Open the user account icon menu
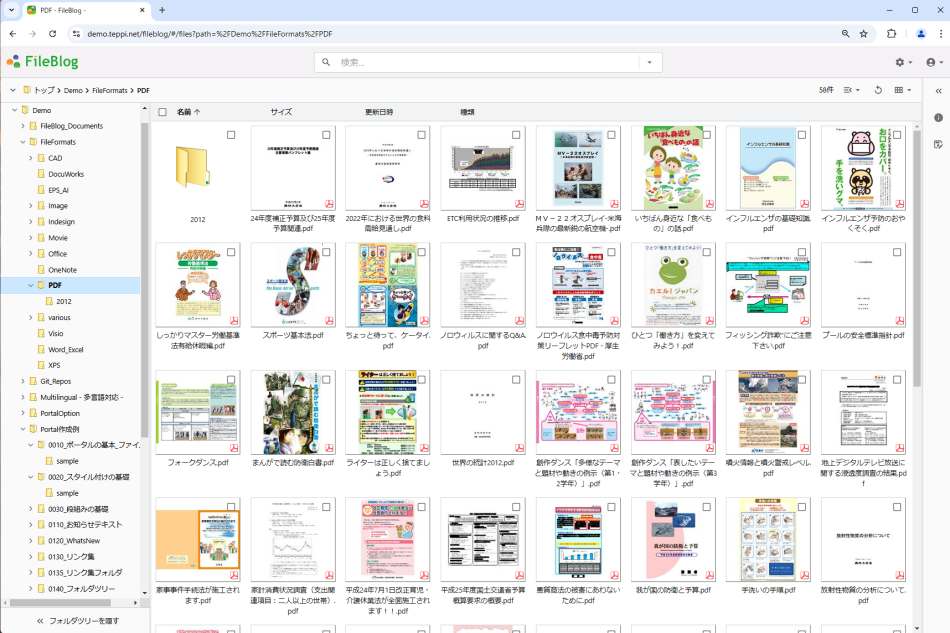This screenshot has width=950, height=633. (x=934, y=62)
